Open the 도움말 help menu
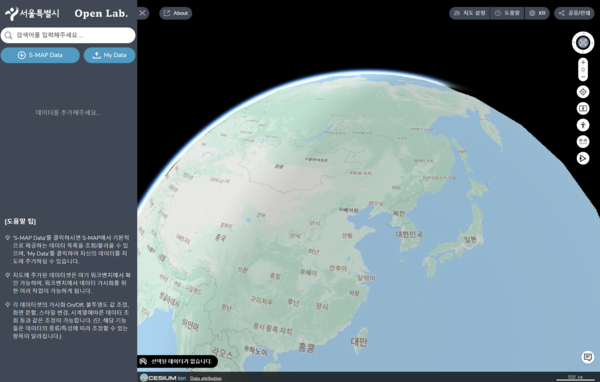This screenshot has width=600, height=382. (507, 13)
